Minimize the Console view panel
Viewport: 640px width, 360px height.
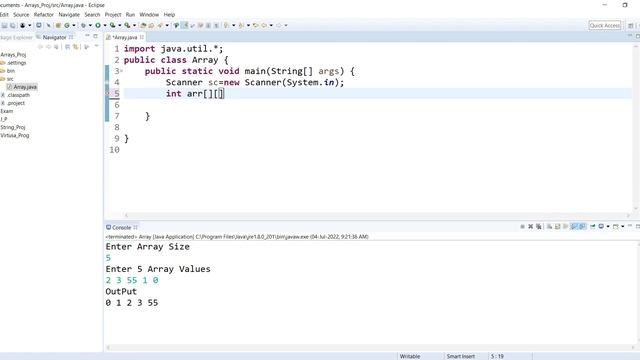pos(630,226)
